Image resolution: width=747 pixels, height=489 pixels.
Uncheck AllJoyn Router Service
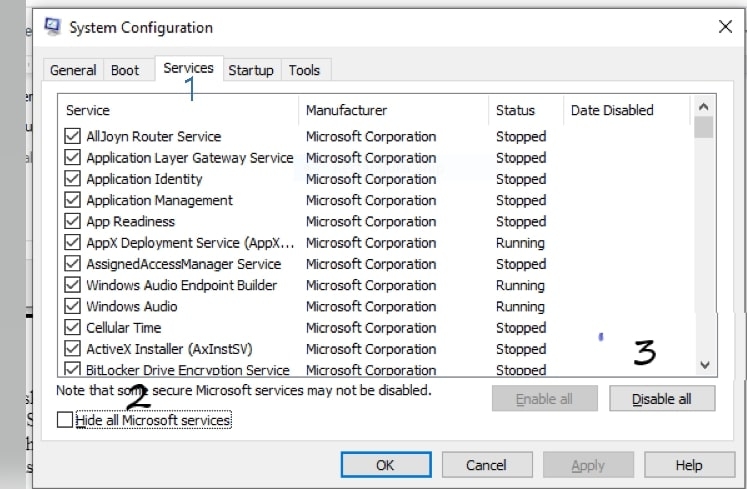[72, 136]
